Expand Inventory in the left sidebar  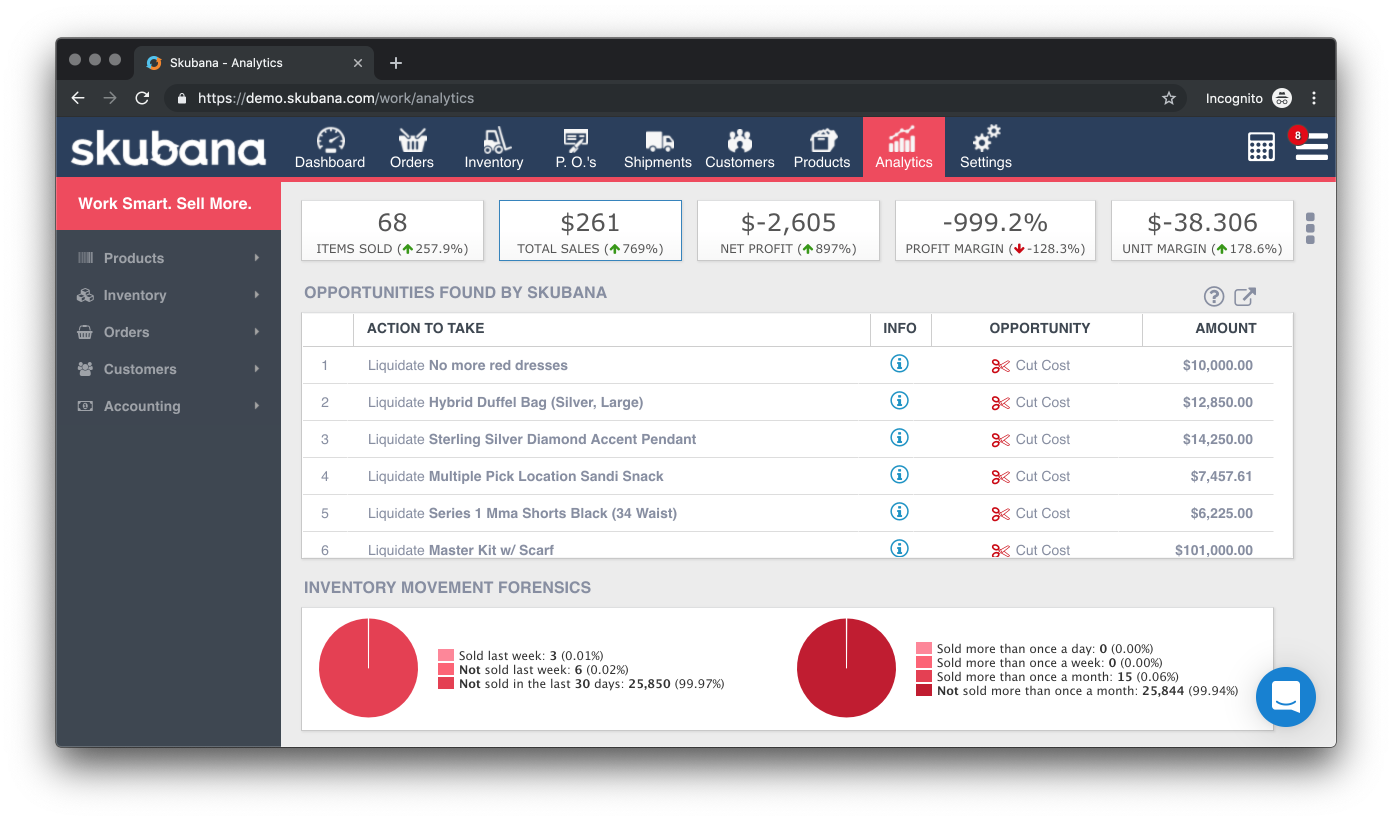[168, 295]
